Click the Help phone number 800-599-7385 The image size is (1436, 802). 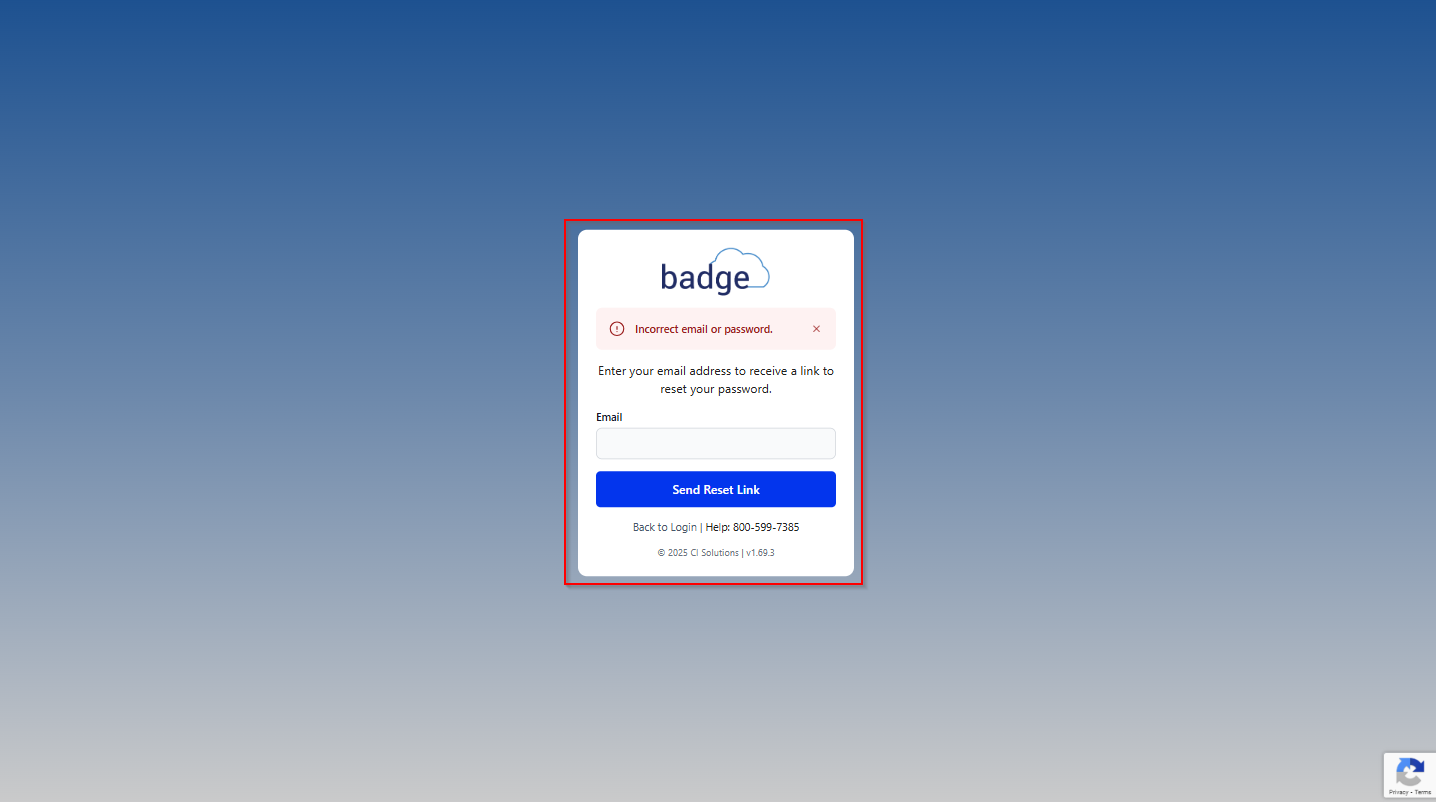(x=766, y=527)
